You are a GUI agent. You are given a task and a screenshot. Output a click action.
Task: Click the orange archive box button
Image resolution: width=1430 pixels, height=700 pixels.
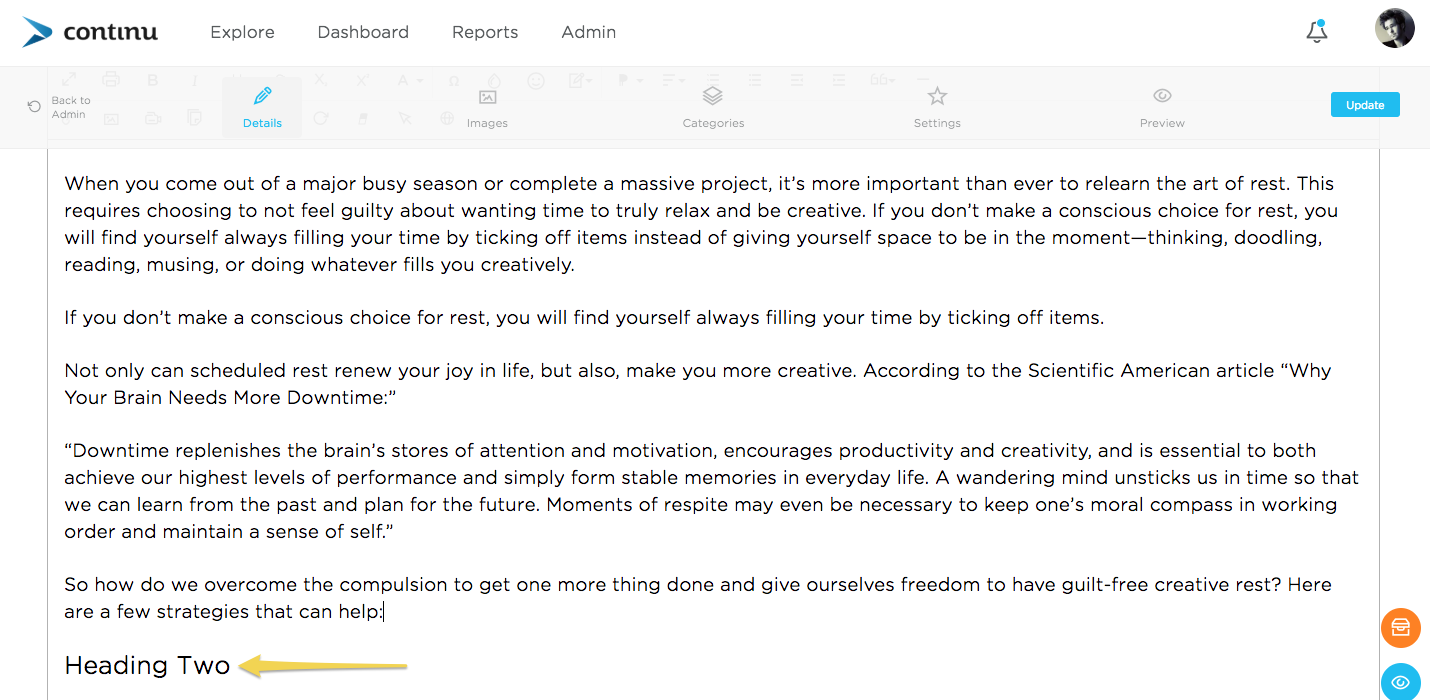click(x=1400, y=628)
